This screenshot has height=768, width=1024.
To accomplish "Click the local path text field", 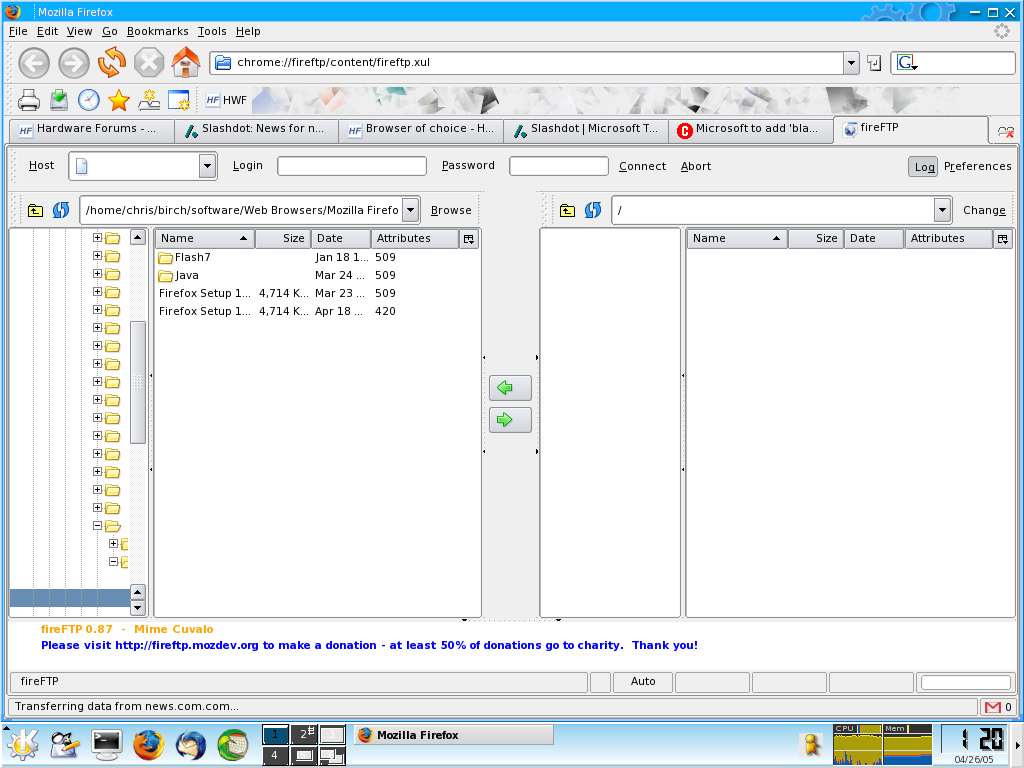I will [x=242, y=210].
